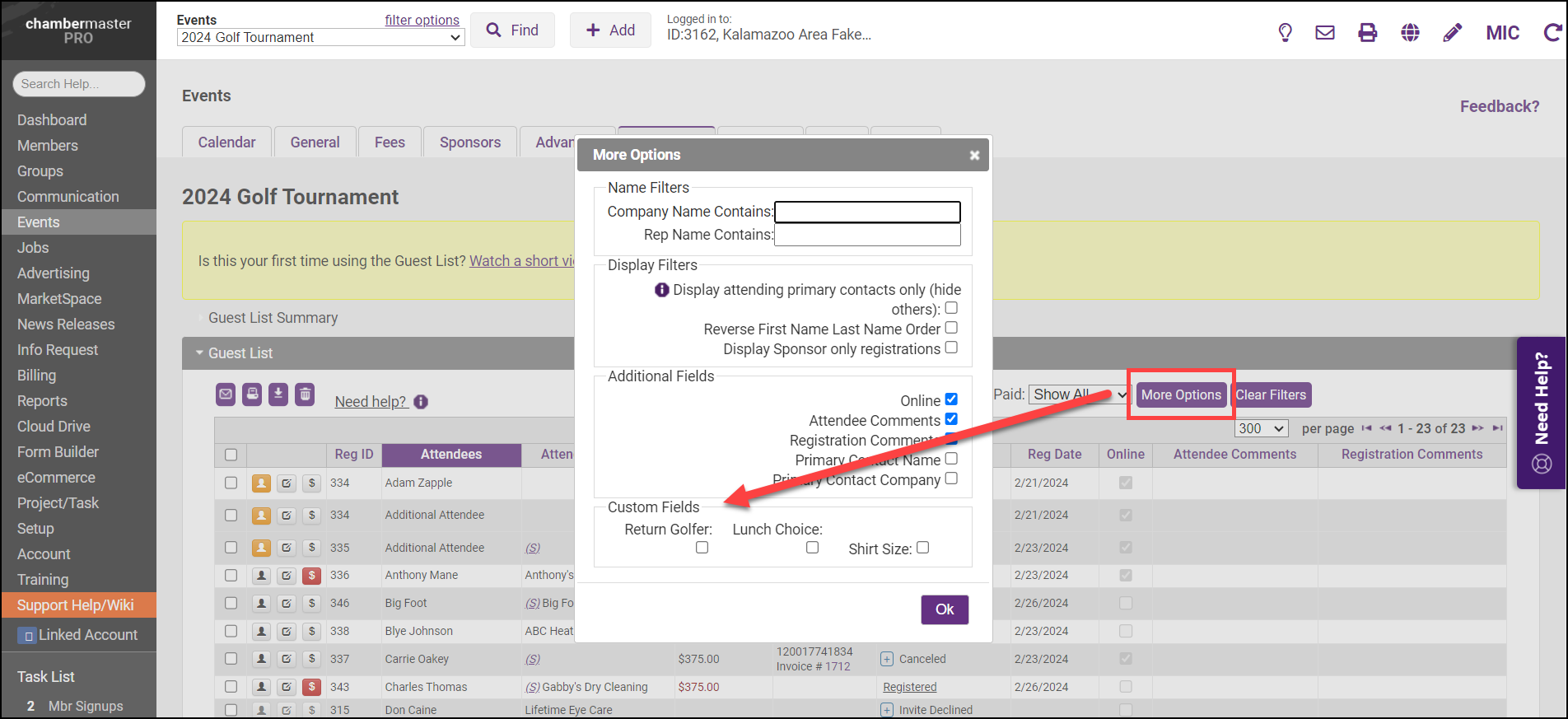This screenshot has height=719, width=1568.
Task: Uncheck the Online additional field checkbox
Action: (951, 399)
